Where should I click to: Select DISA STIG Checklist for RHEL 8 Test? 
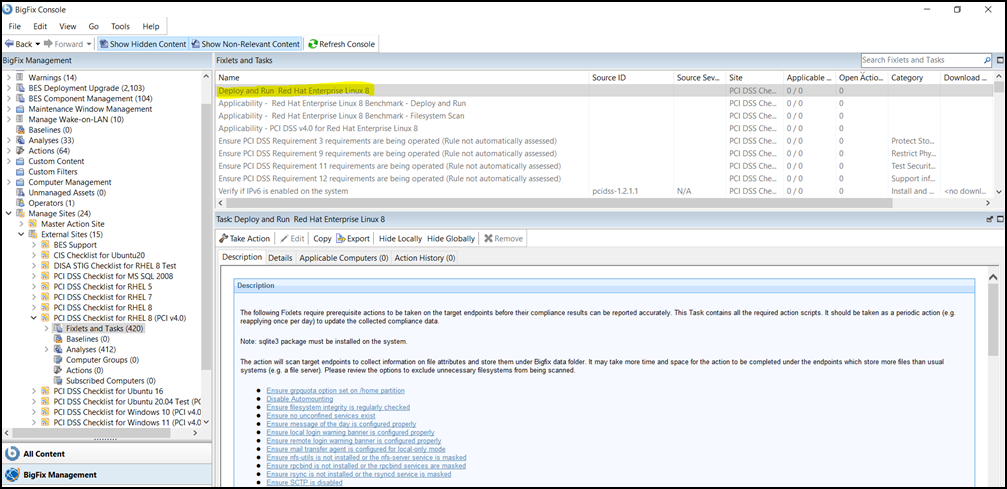tap(115, 265)
